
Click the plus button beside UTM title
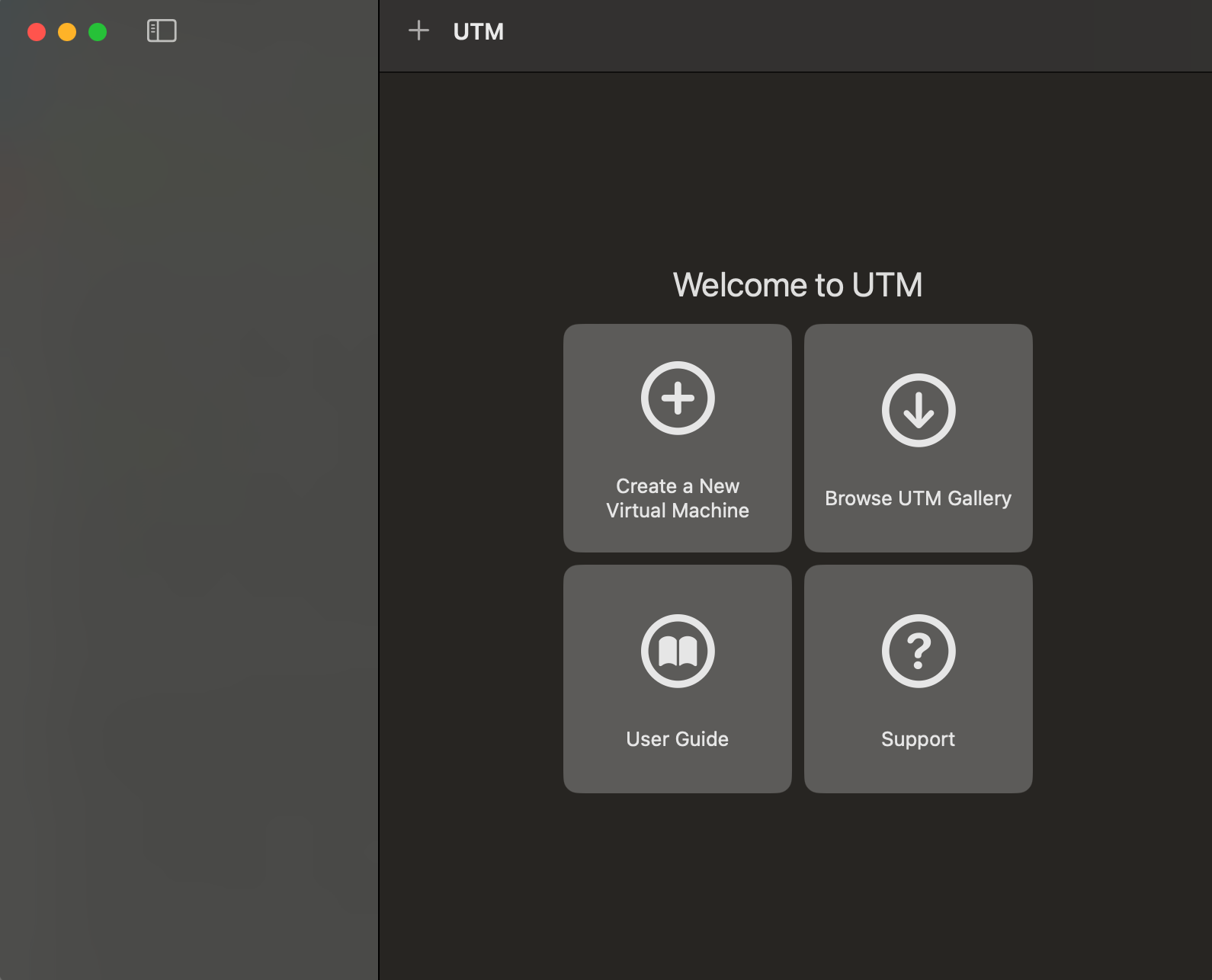[x=418, y=30]
